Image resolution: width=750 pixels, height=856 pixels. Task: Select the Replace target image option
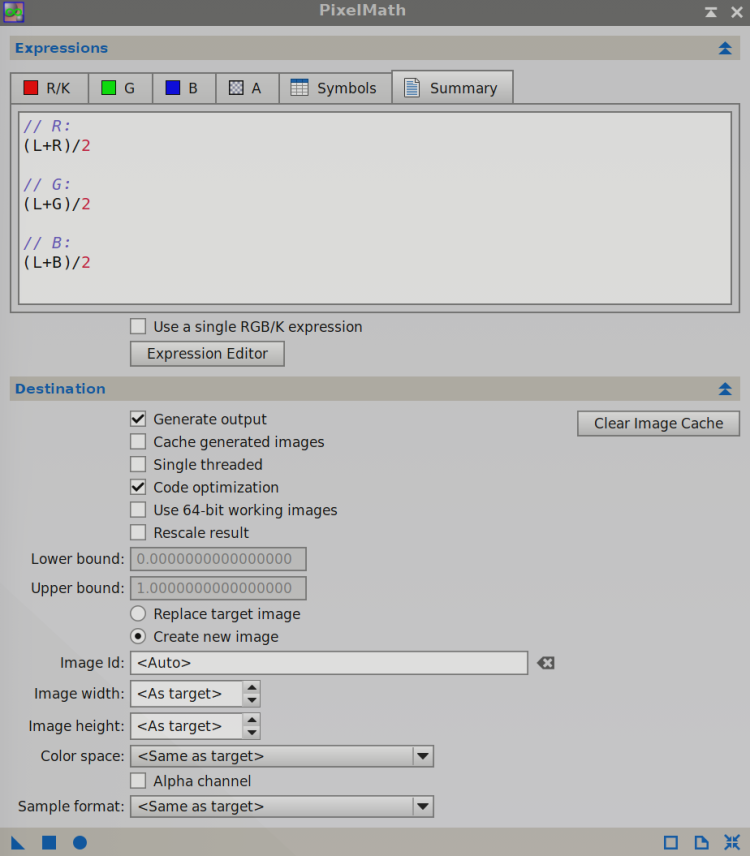click(138, 614)
